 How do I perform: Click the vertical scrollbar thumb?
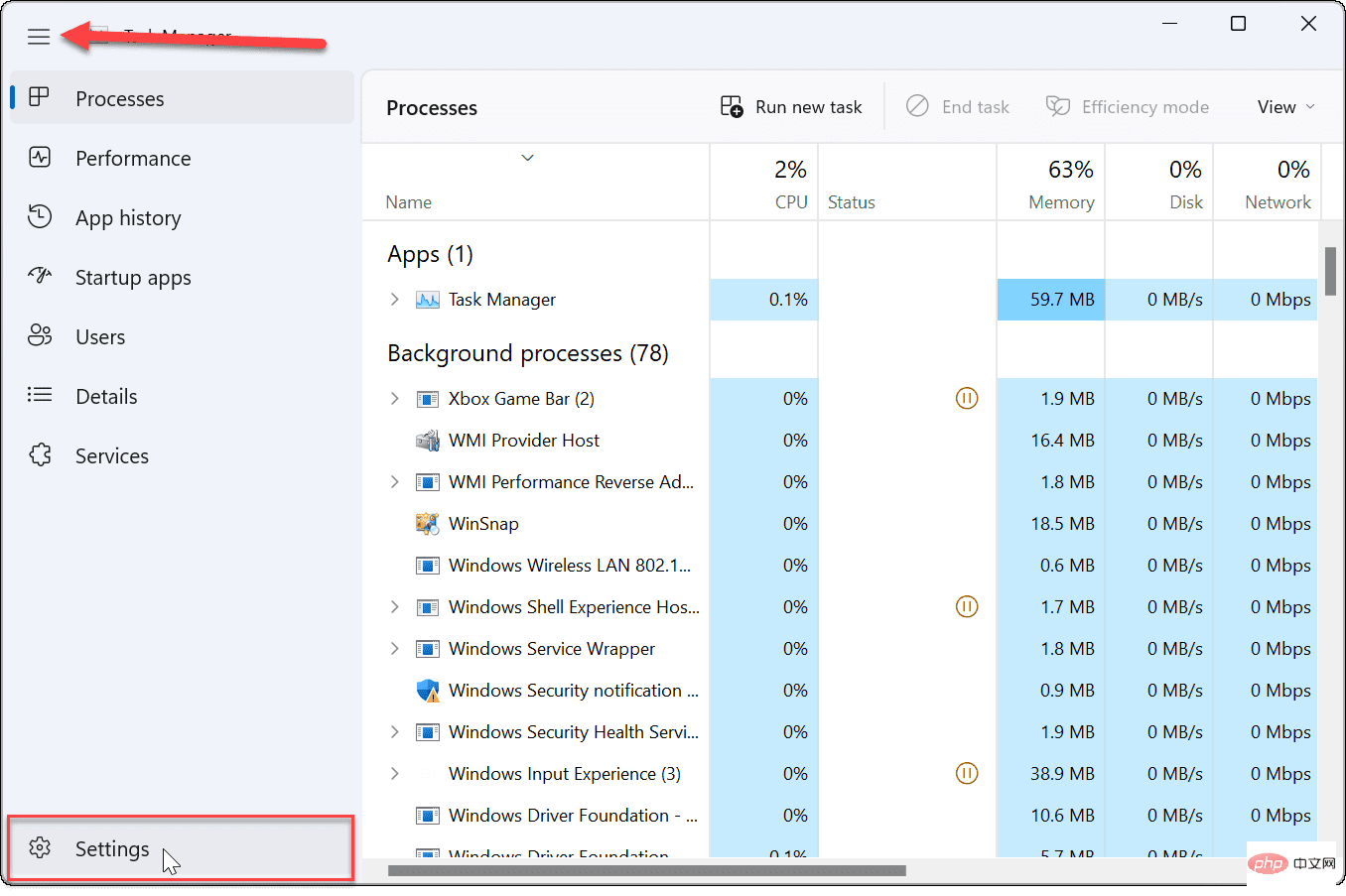coord(1330,271)
